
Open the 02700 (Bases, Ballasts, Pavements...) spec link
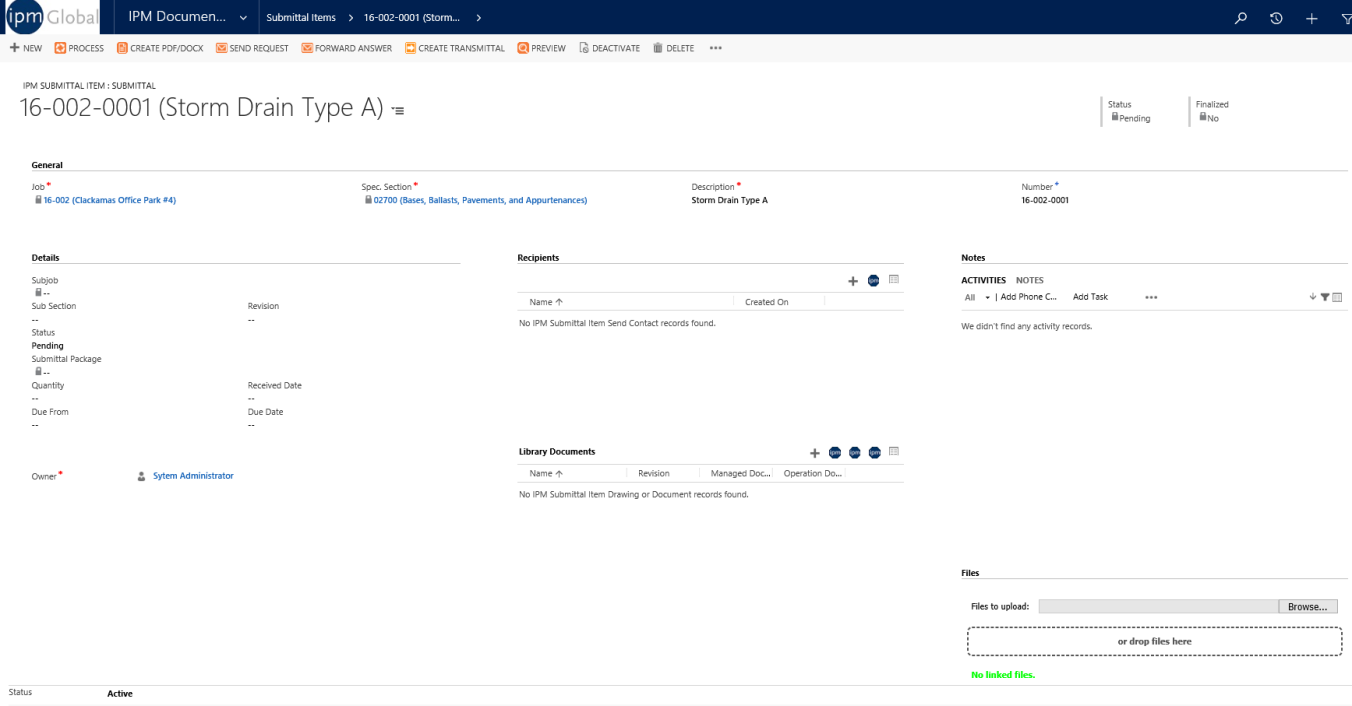click(x=481, y=200)
